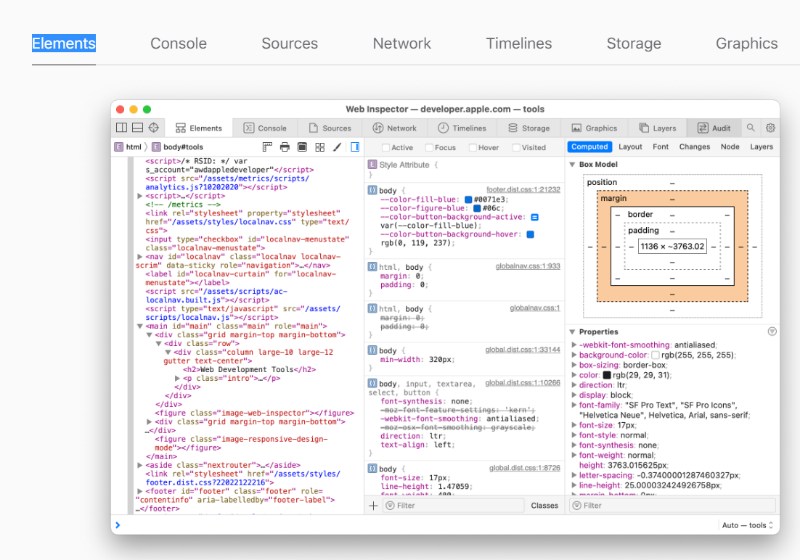800x560 pixels.
Task: Click the print styles printer icon
Action: [285, 147]
